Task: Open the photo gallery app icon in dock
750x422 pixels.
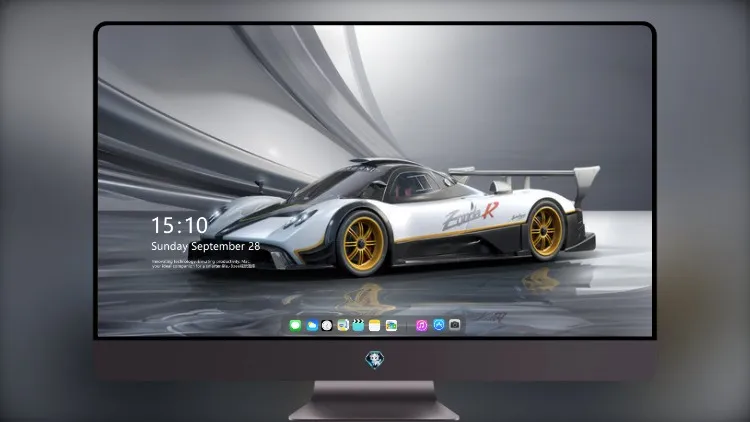Action: [391, 326]
